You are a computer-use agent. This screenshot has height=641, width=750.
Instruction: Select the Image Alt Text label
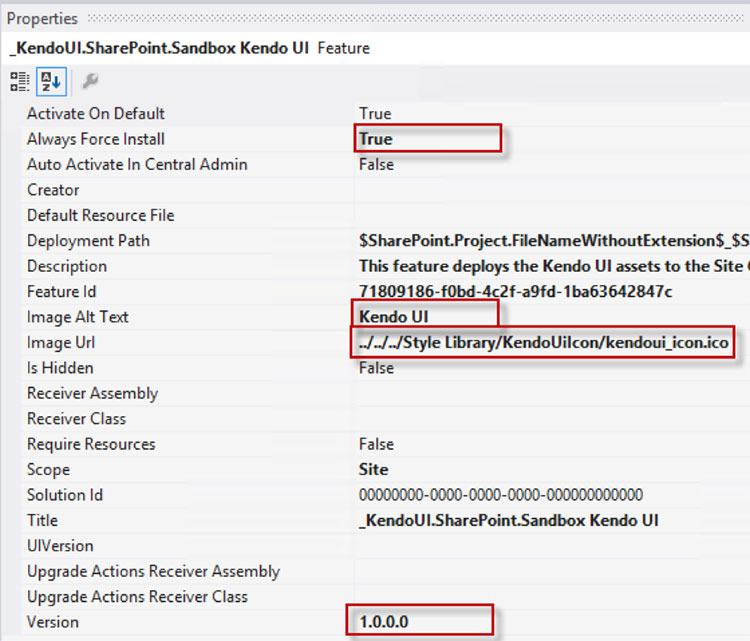[x=77, y=317]
